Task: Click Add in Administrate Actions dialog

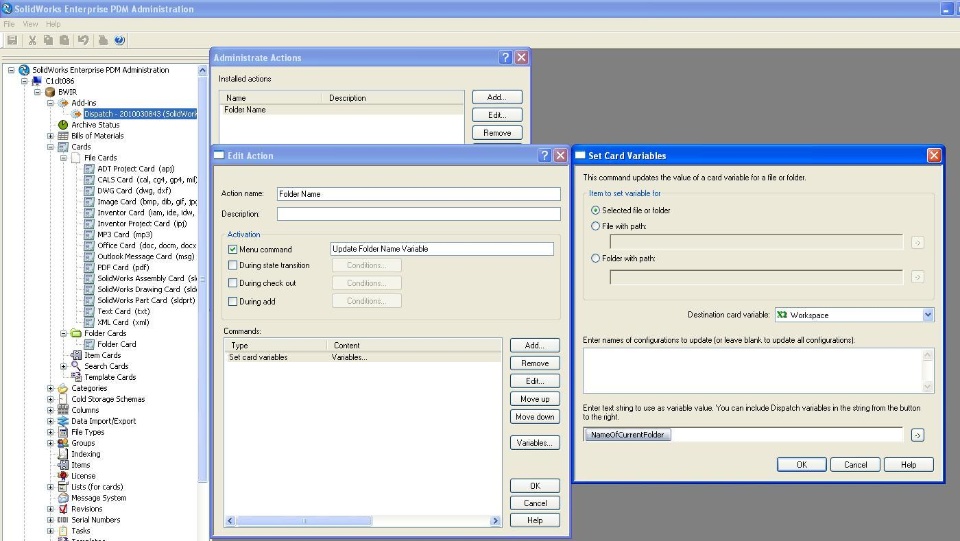Action: coord(497,97)
